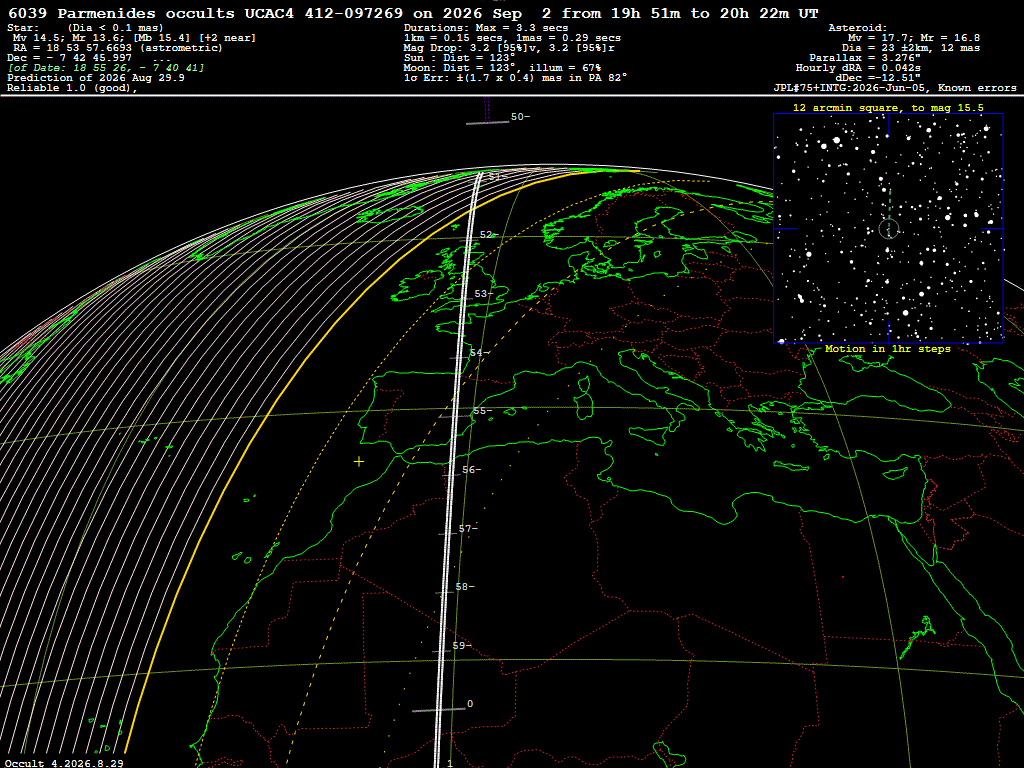The width and height of the screenshot is (1024, 768).
Task: Click the 'Mag Drop' information line
Action: coord(509,48)
